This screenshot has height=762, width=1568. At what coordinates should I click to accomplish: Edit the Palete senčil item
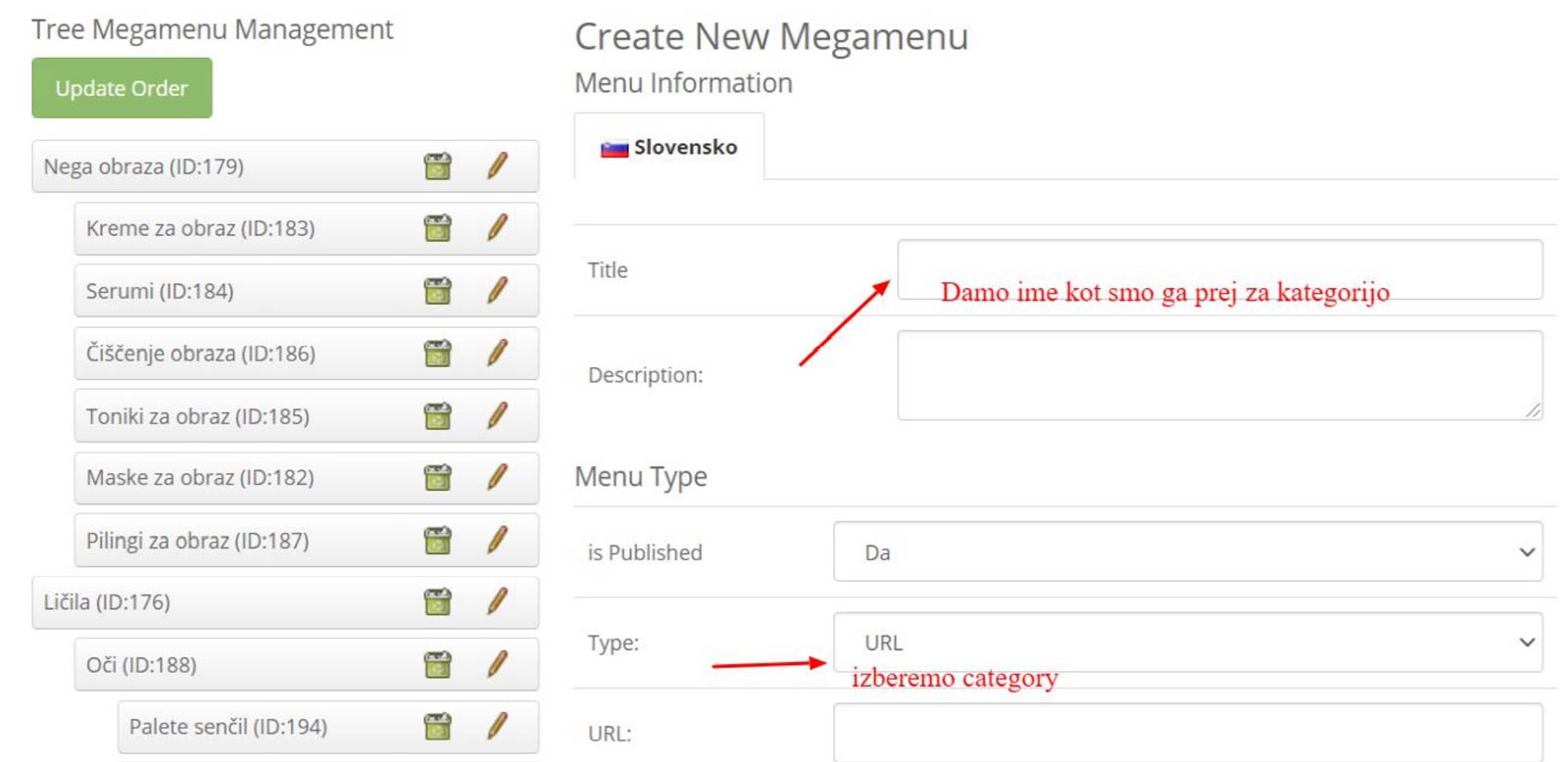pos(498,726)
